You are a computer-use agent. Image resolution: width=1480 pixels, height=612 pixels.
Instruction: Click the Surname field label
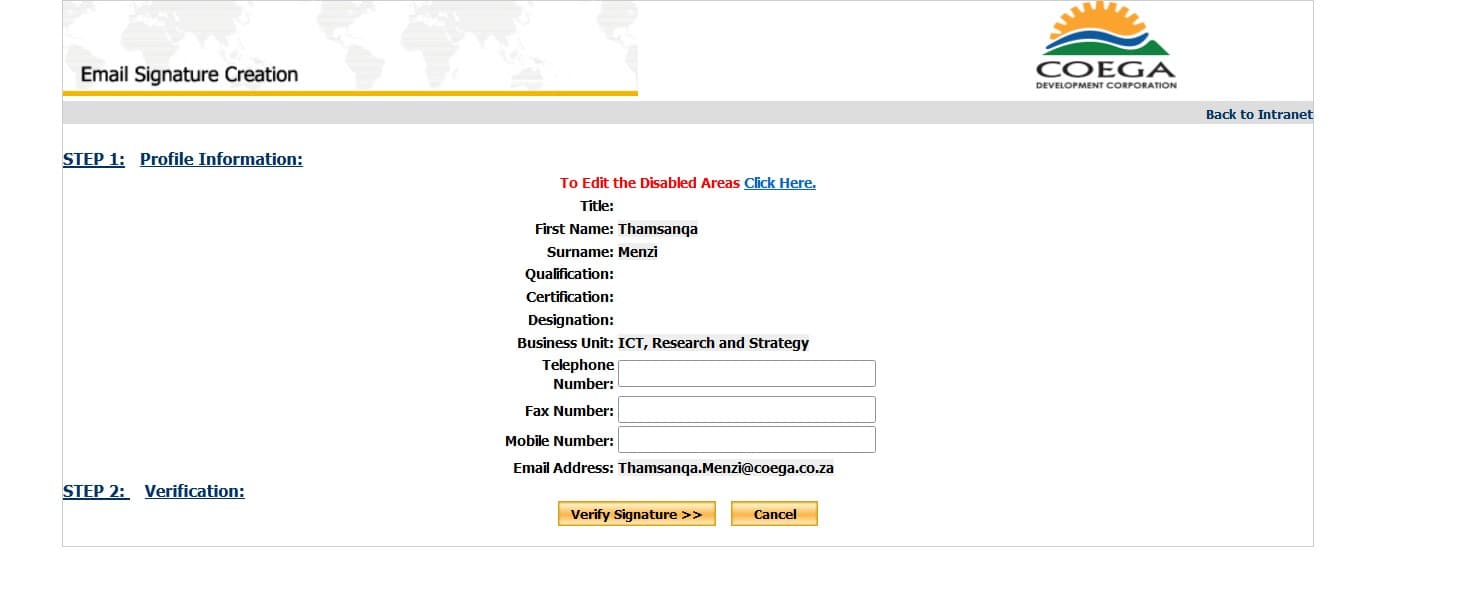point(581,252)
